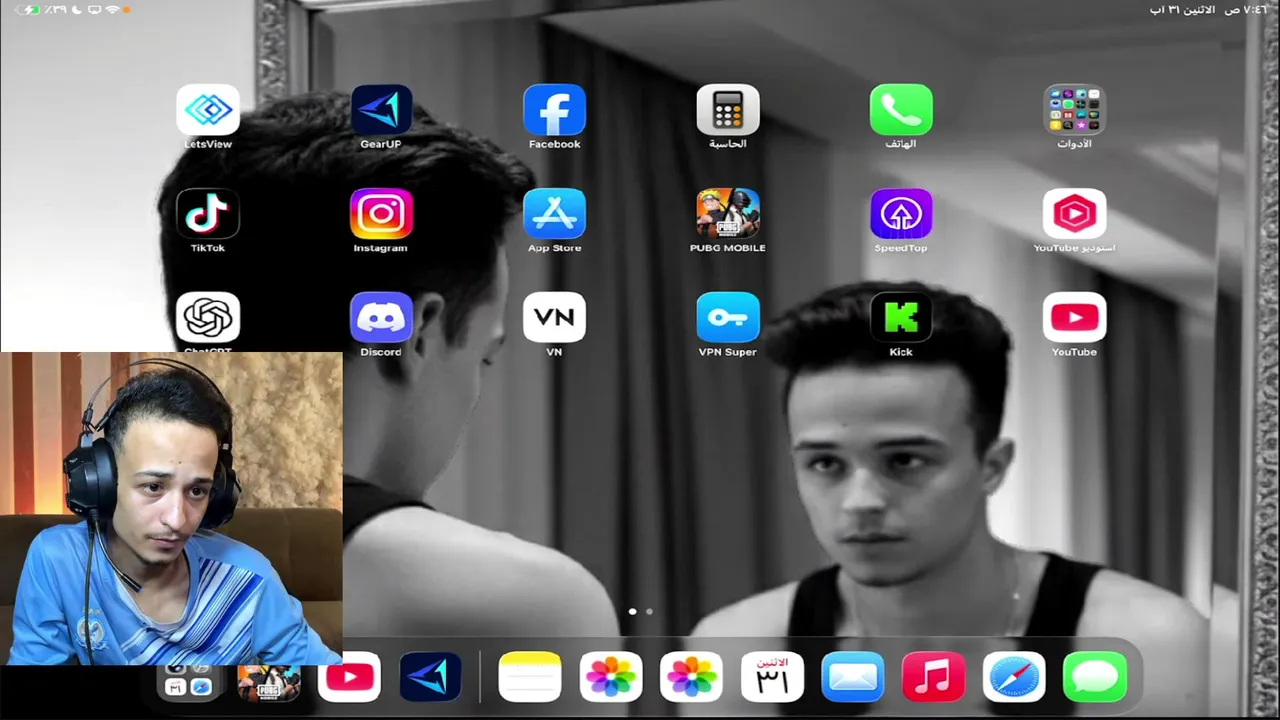Open YouTube from the home screen grid

1074,318
